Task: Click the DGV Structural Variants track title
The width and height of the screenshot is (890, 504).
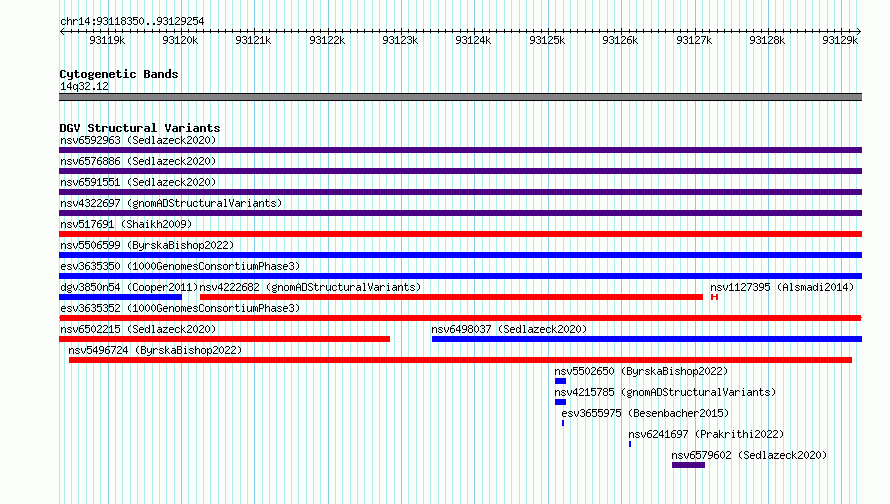Action: tap(140, 128)
